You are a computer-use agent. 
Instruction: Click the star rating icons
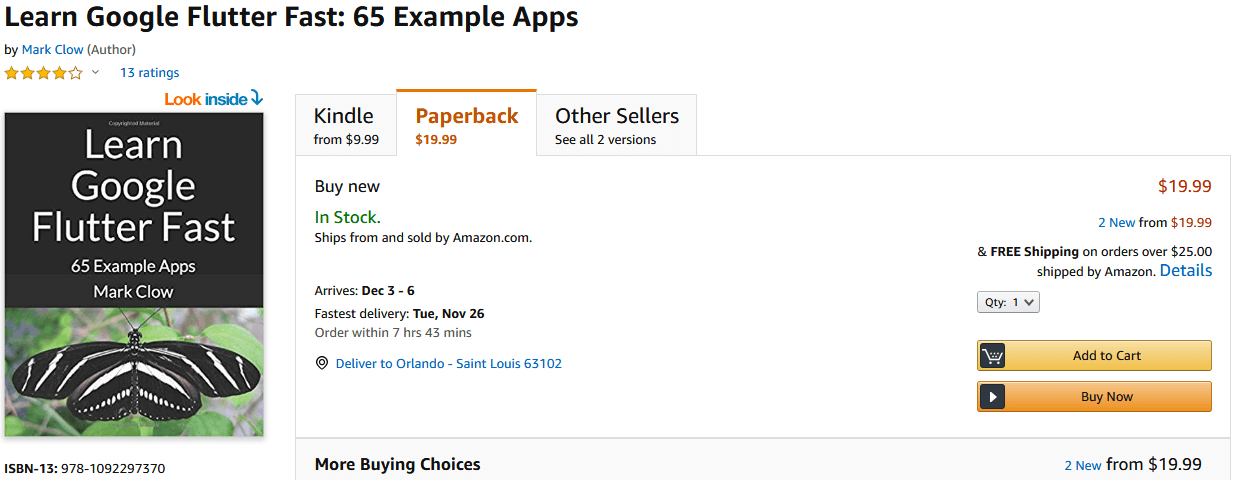click(44, 73)
